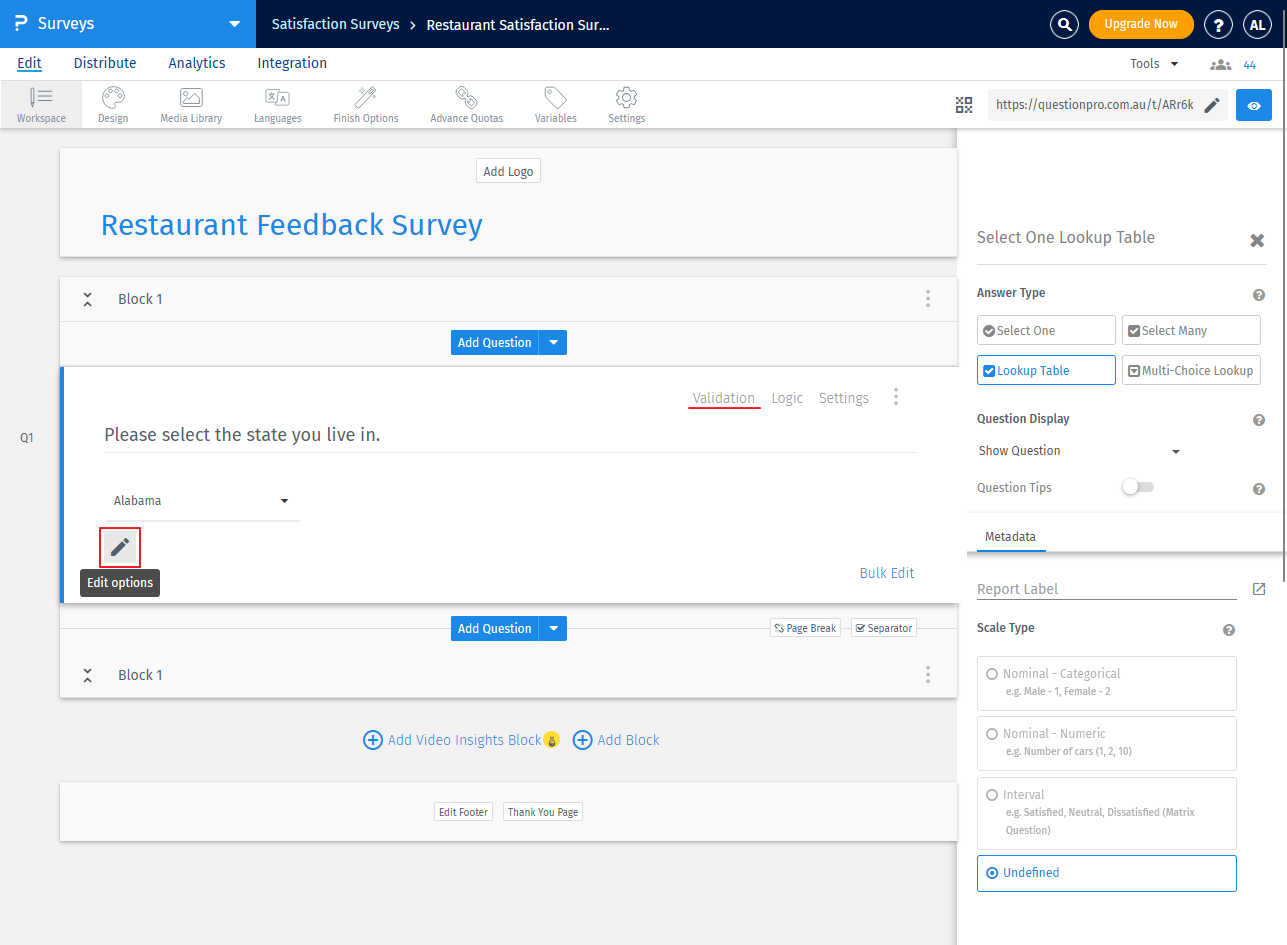This screenshot has height=945, width=1287.
Task: Open the Show Question display dropdown
Action: coord(1078,451)
